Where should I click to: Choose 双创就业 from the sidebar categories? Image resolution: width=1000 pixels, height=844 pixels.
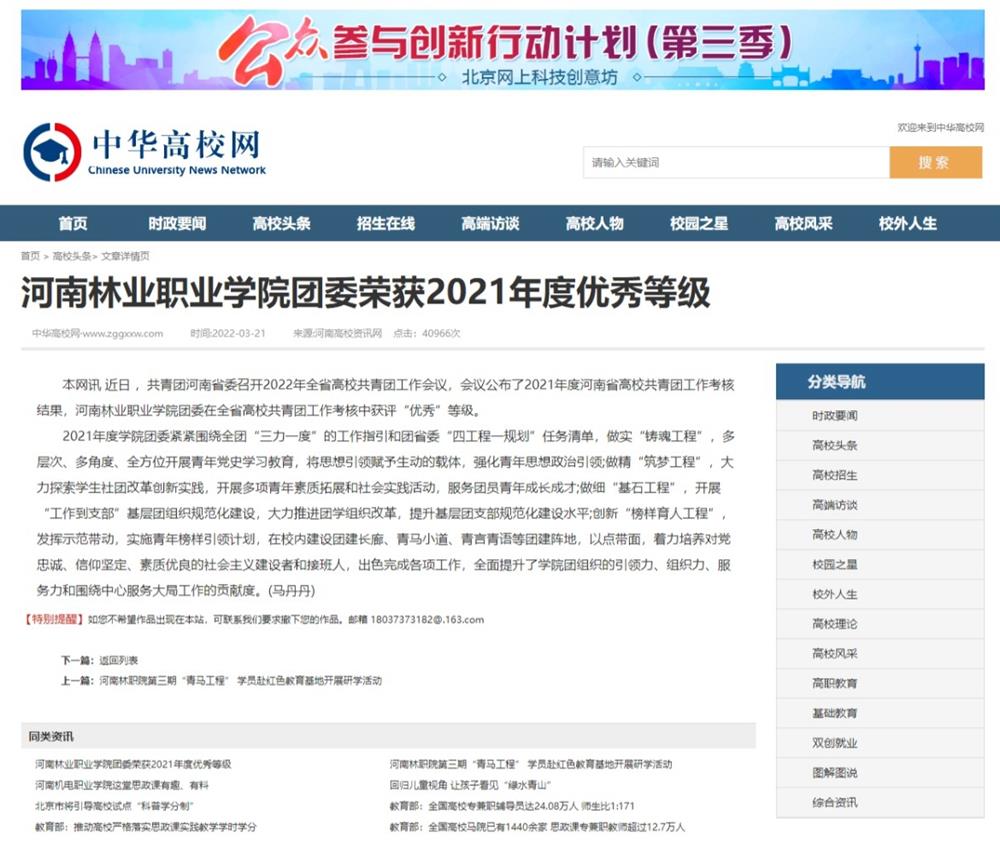tap(834, 743)
